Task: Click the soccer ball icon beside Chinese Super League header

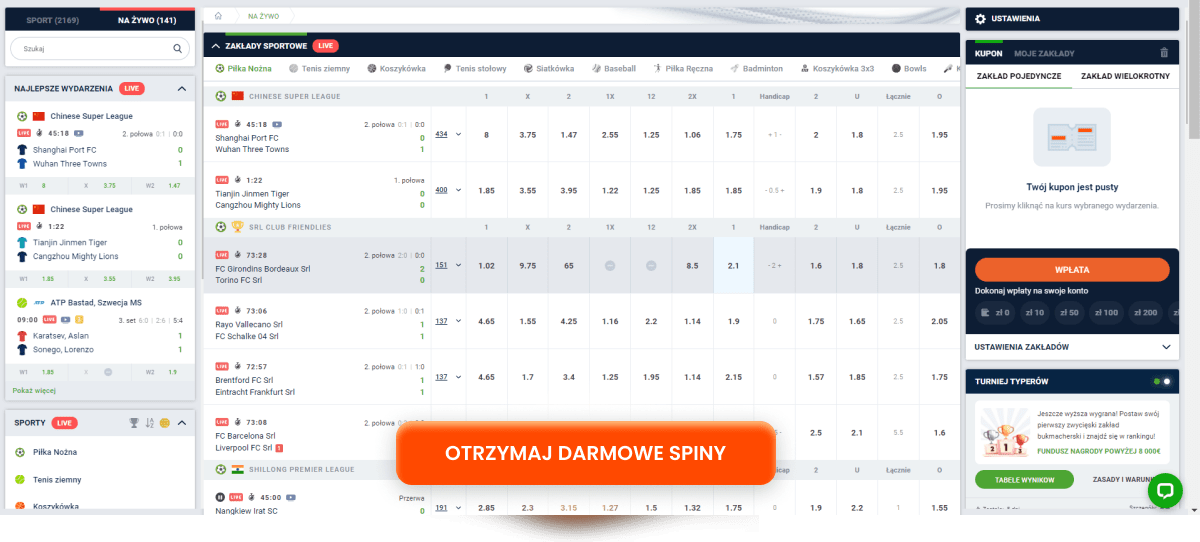Action: pos(221,96)
